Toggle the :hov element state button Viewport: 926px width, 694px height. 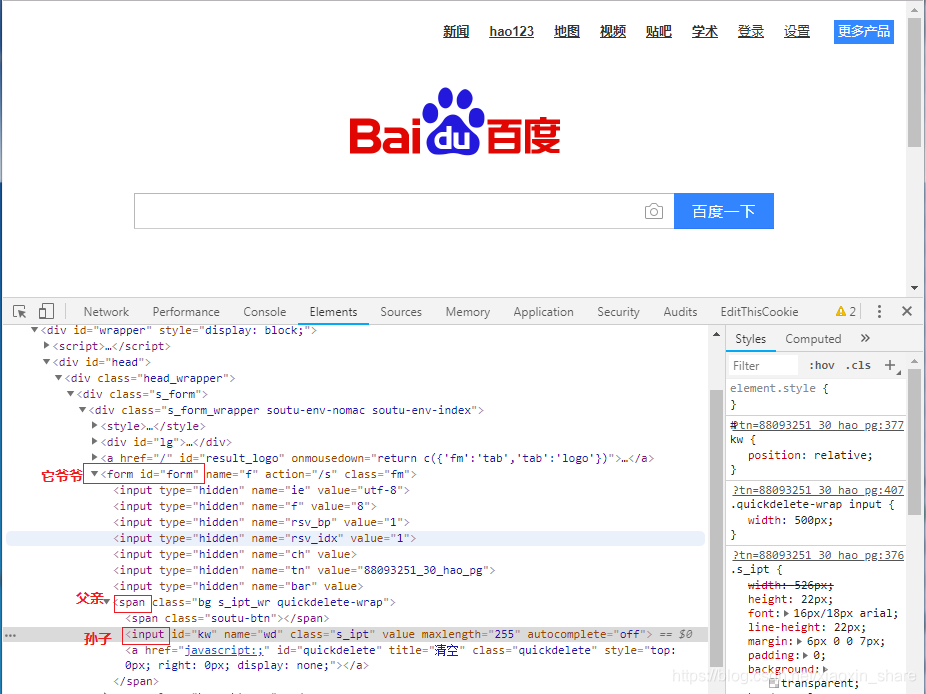(821, 366)
